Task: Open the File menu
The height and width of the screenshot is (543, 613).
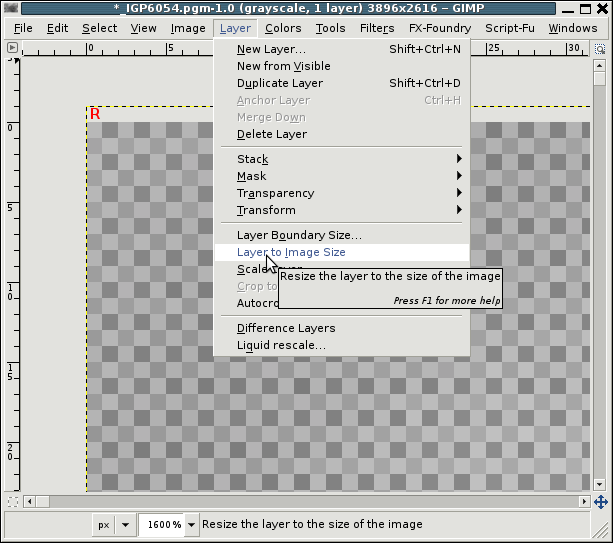Action: (23, 28)
